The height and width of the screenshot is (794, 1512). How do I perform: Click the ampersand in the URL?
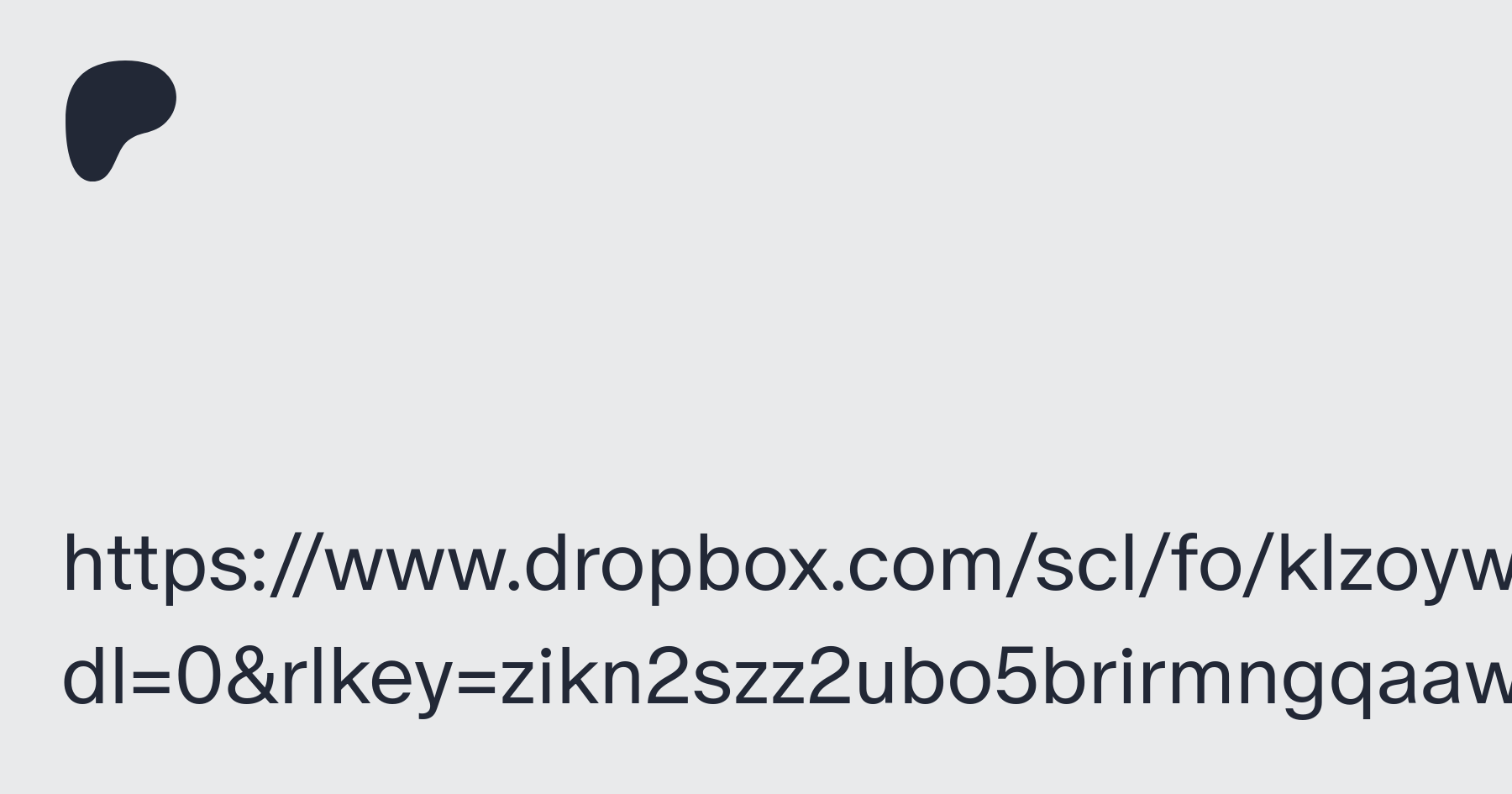coord(251,679)
